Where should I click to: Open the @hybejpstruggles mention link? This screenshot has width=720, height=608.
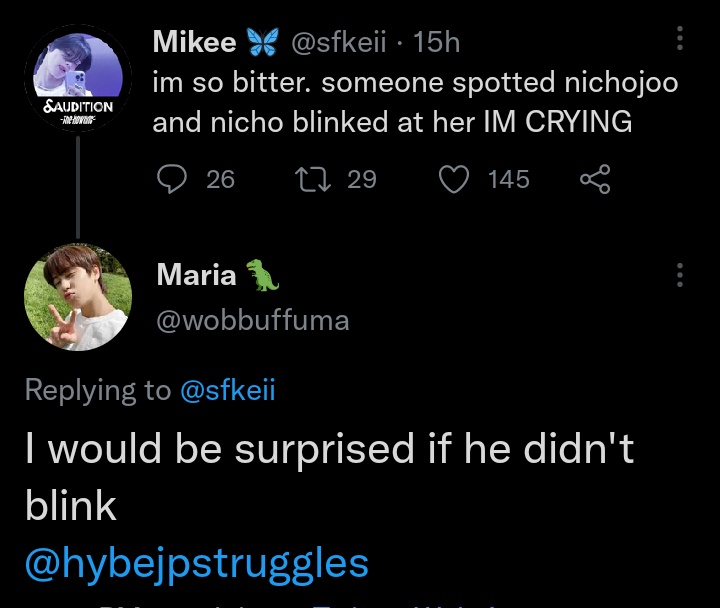pyautogui.click(x=197, y=564)
